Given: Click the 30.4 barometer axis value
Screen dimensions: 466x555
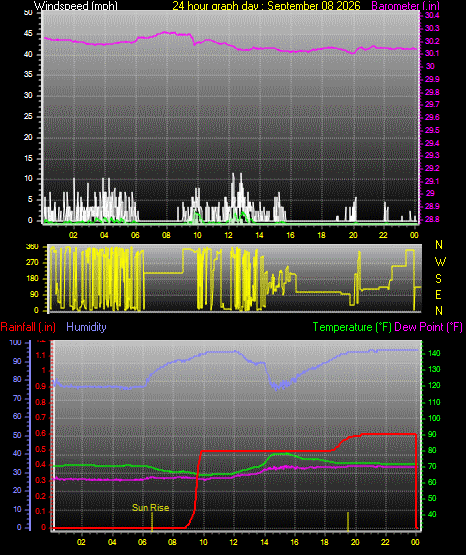Looking at the screenshot, I should tap(432, 15).
